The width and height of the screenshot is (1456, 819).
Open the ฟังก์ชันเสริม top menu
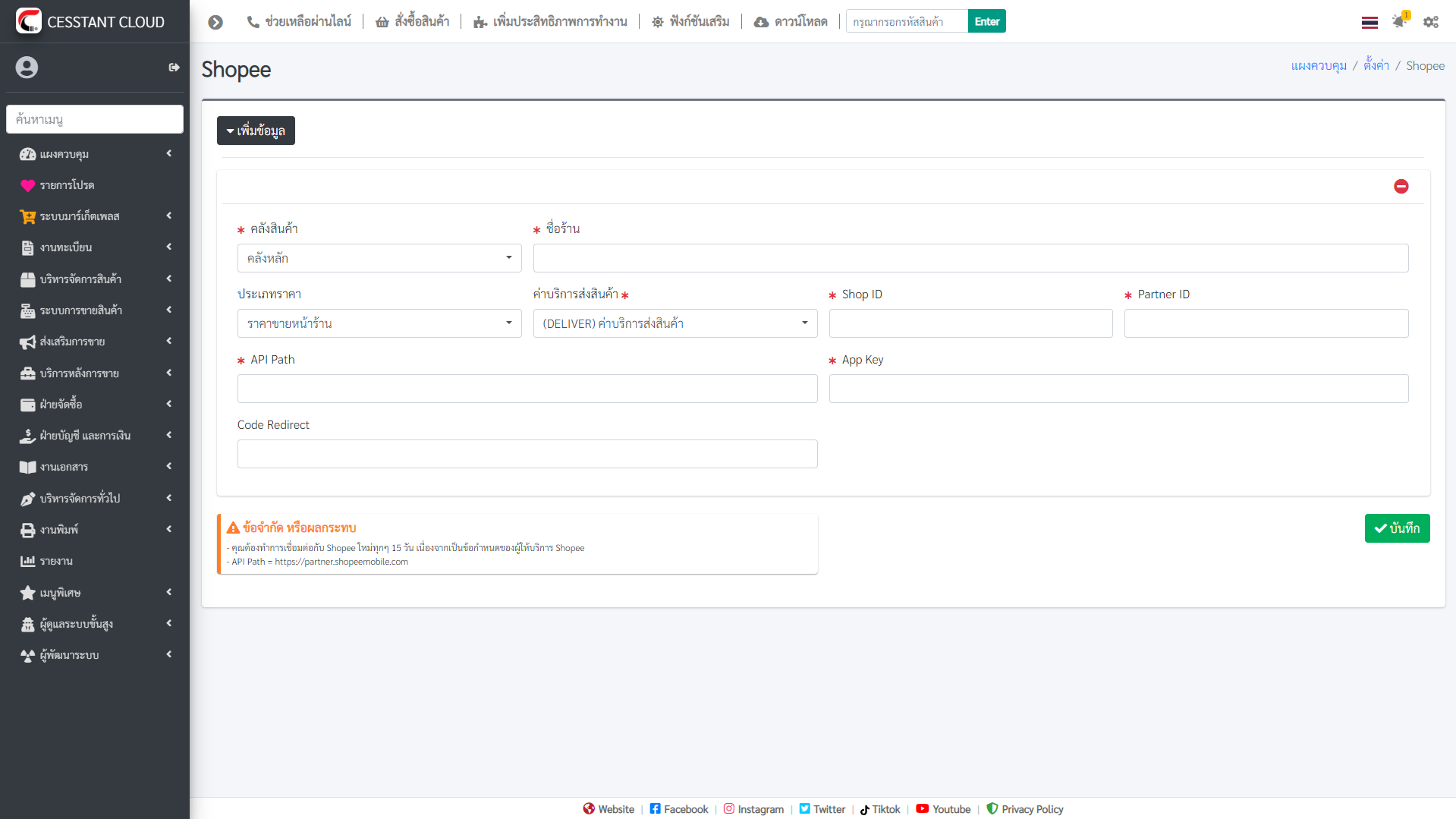[x=690, y=22]
